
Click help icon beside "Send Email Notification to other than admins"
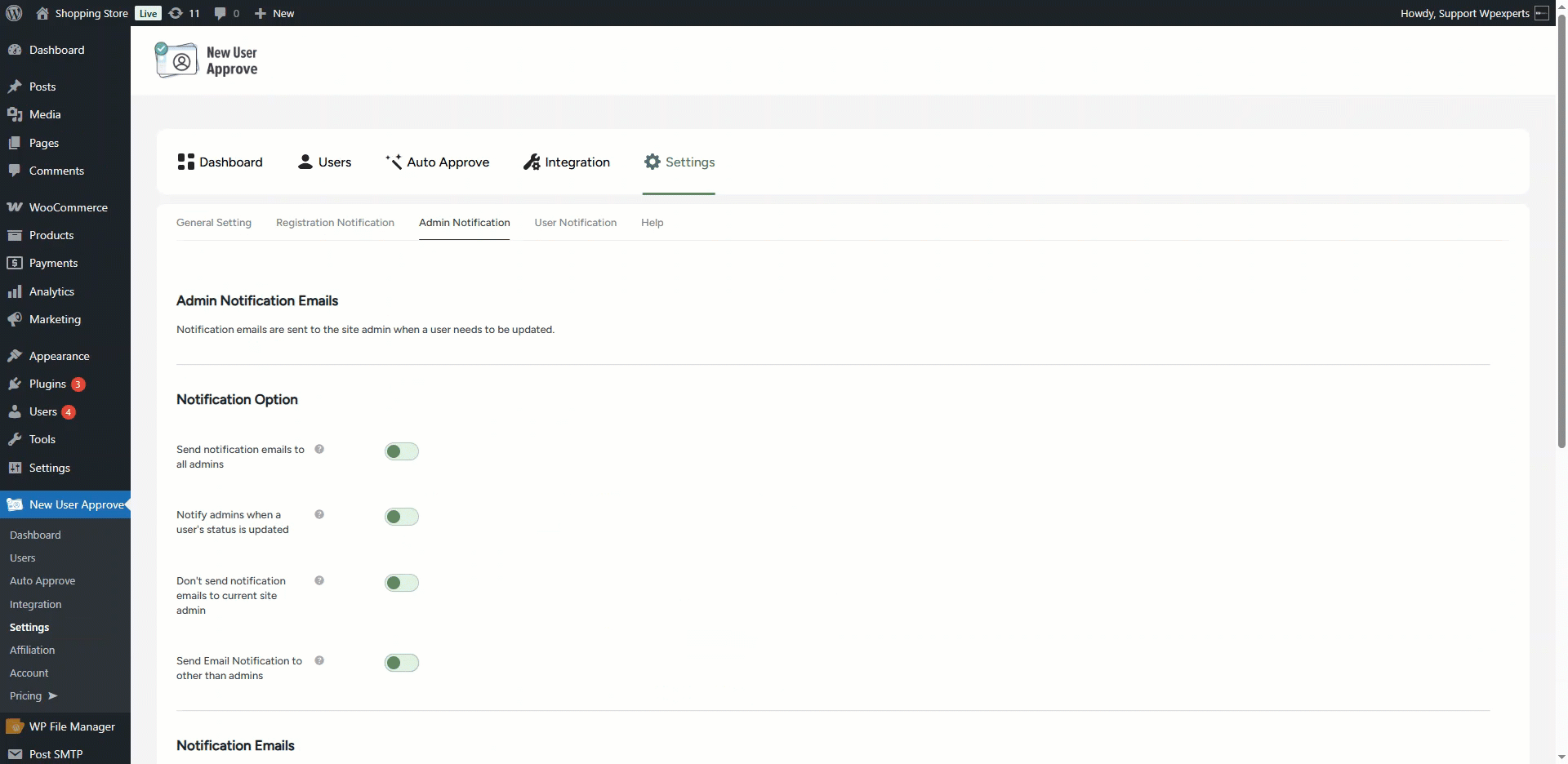319,660
